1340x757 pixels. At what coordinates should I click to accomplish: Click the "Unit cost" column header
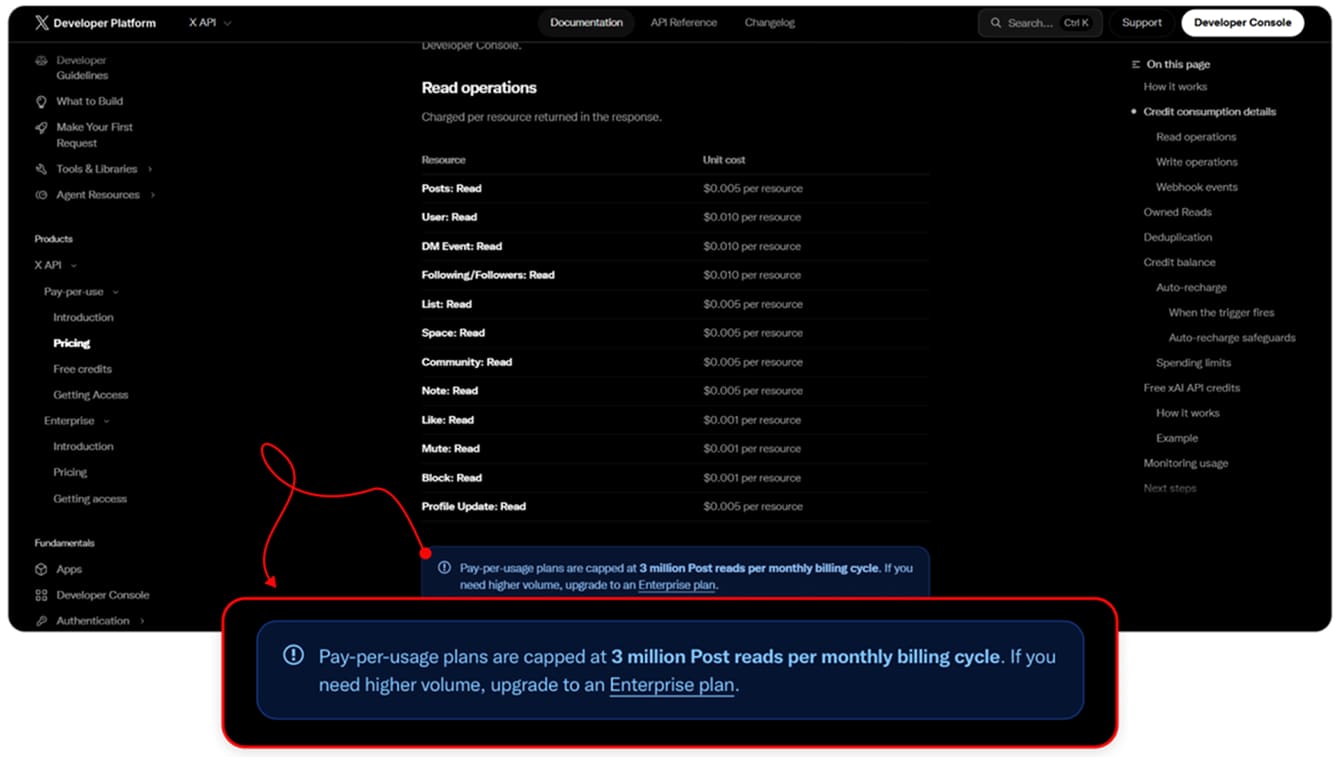click(x=724, y=160)
